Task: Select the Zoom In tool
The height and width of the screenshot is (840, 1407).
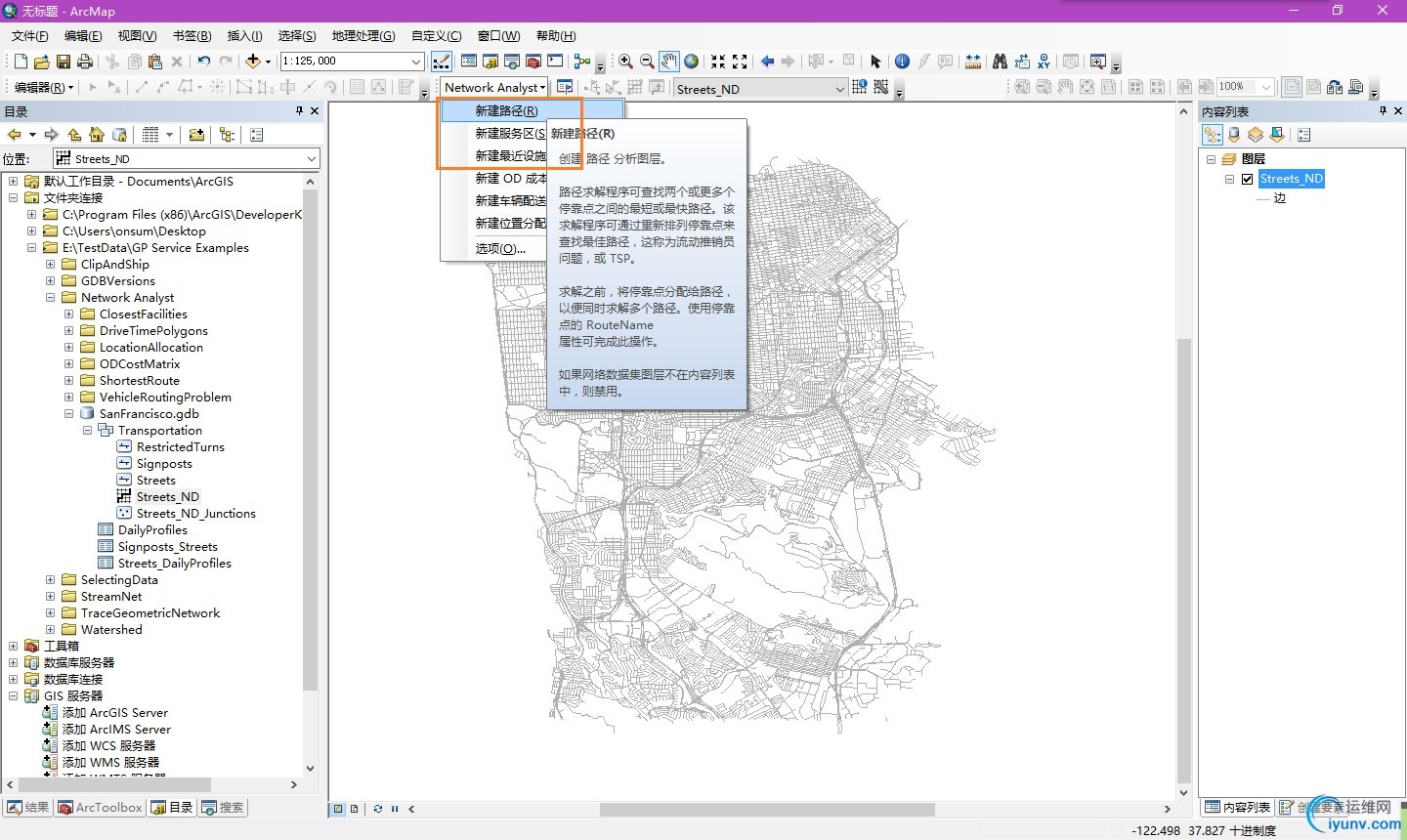Action: (625, 62)
